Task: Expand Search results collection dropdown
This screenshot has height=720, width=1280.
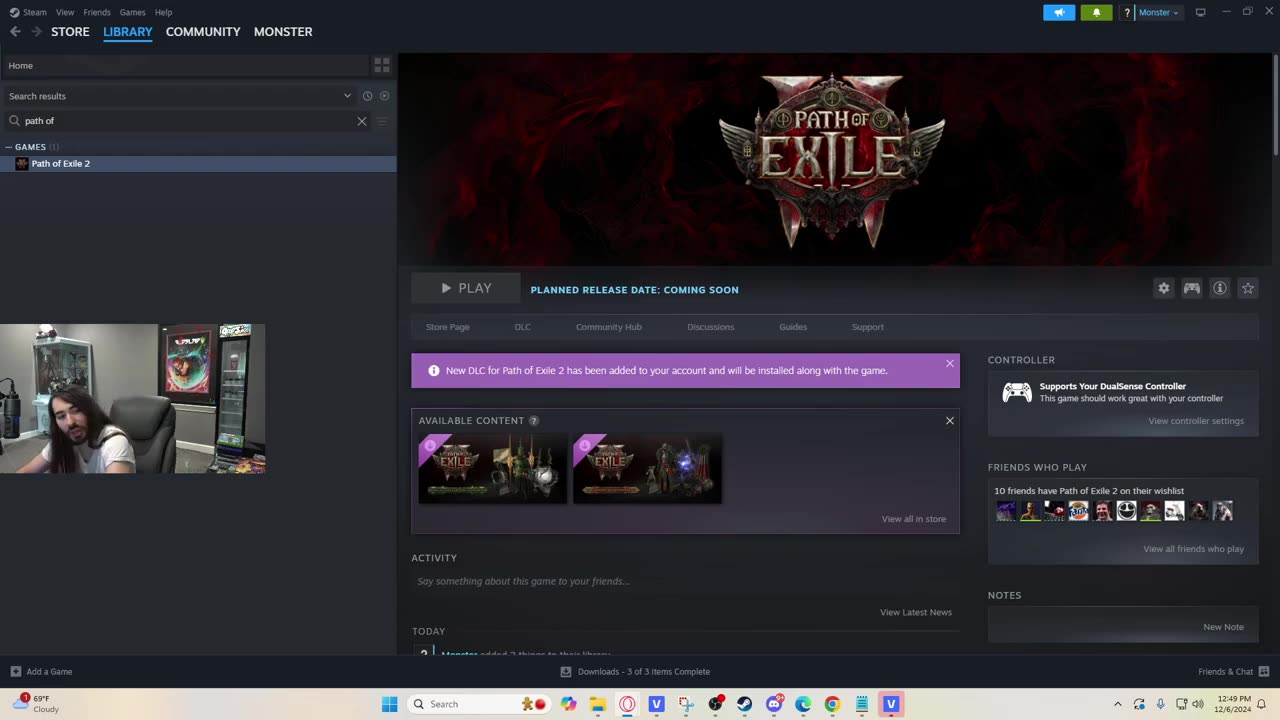Action: [347, 96]
